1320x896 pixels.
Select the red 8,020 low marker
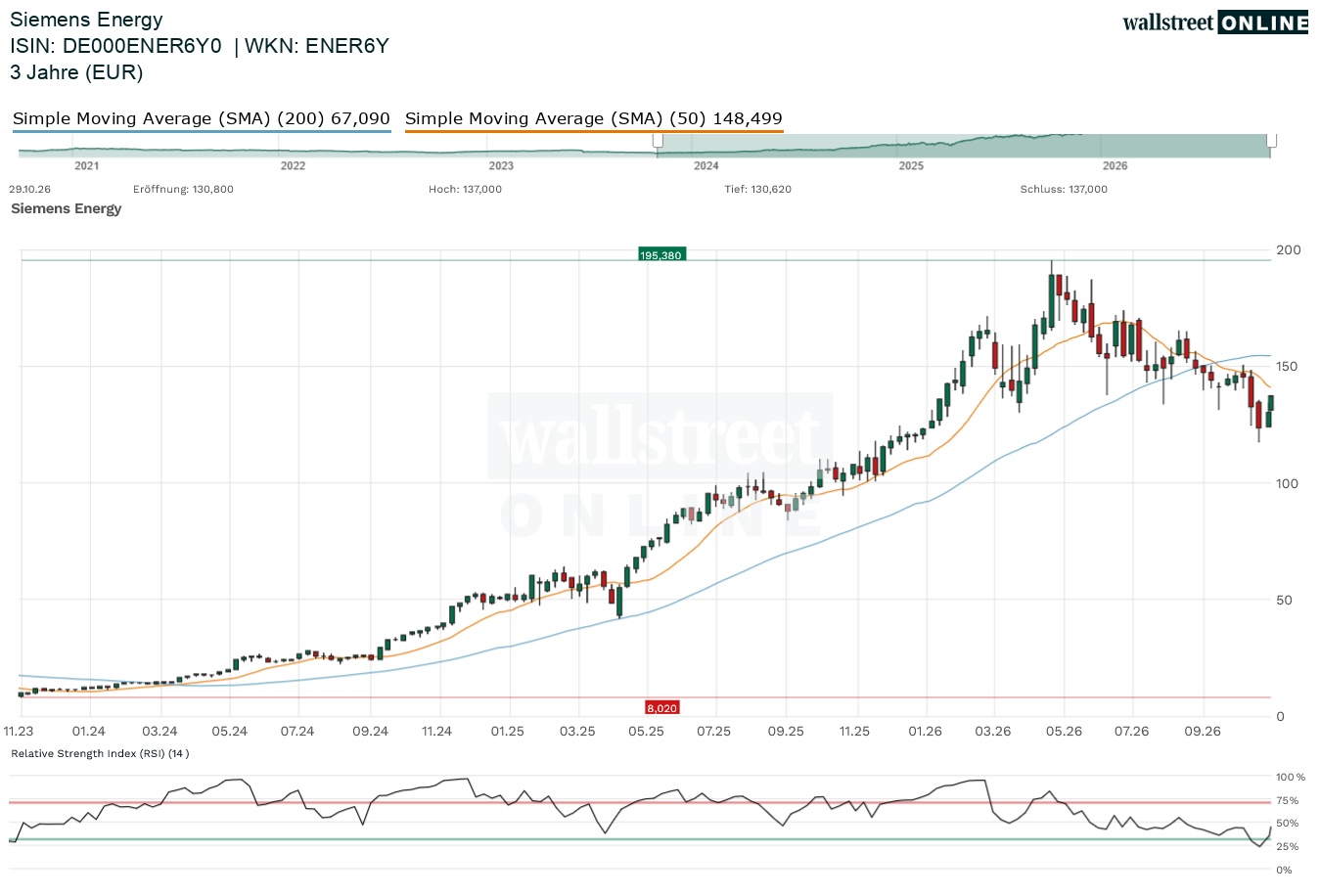coord(661,707)
